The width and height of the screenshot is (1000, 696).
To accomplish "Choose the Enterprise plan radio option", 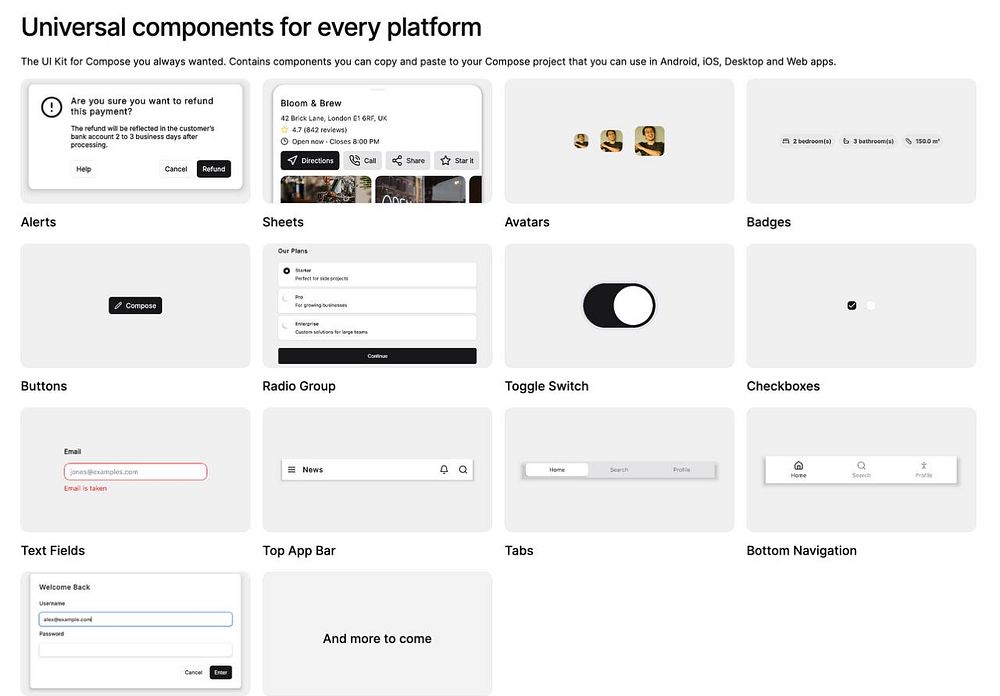I will coord(377,328).
